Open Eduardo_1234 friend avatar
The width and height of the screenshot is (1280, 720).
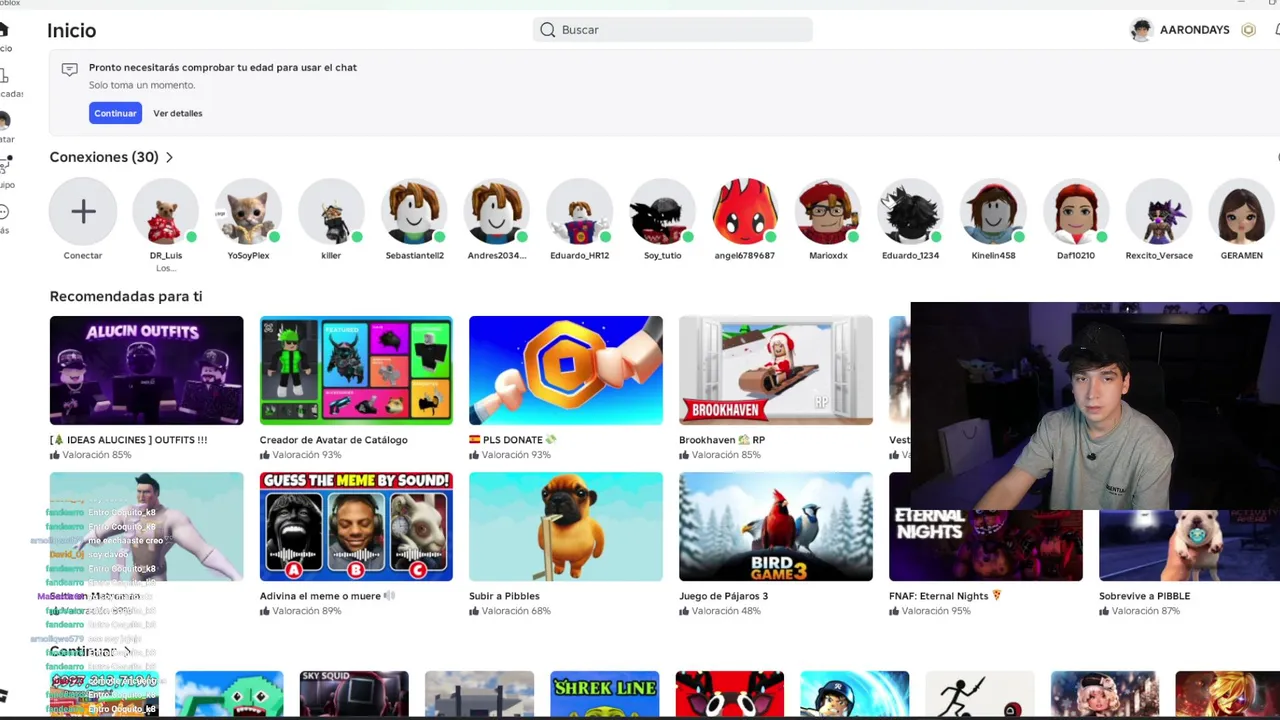coord(911,211)
